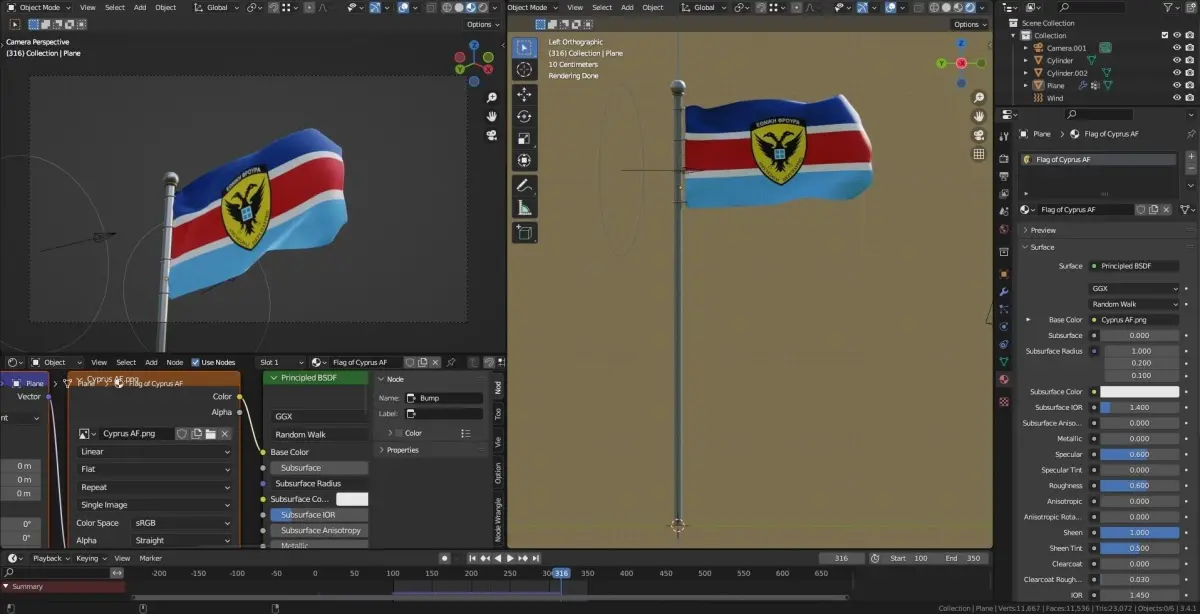Add material slot with plus button

coord(1190,158)
